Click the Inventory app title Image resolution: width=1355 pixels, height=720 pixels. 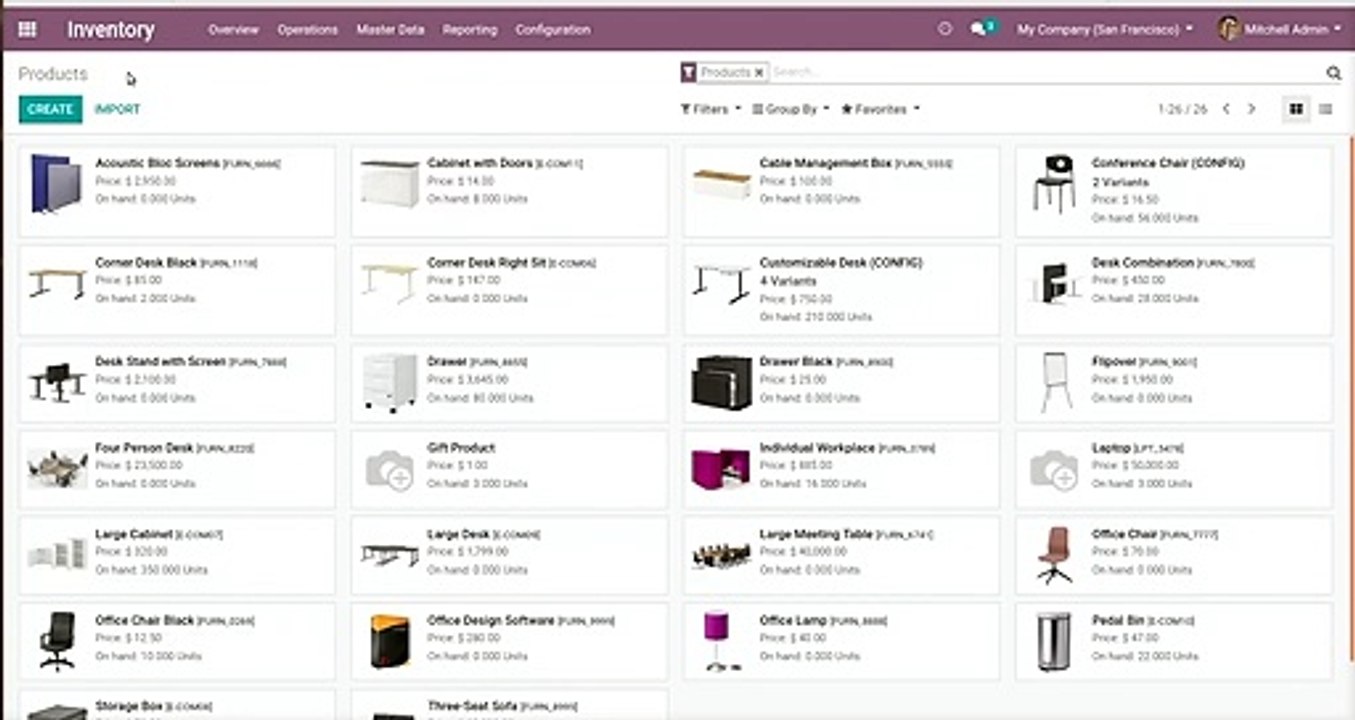(x=111, y=30)
